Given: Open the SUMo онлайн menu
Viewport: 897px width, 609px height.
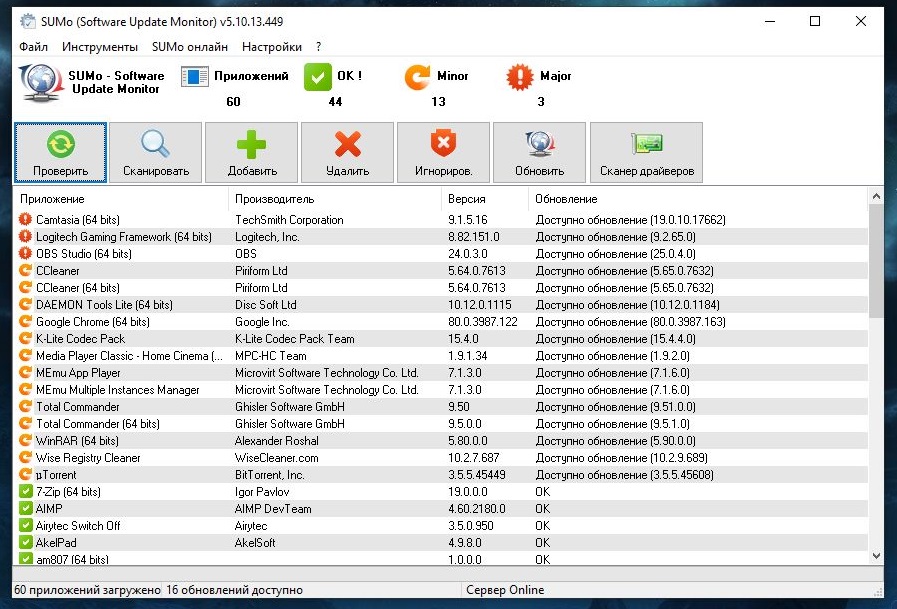Looking at the screenshot, I should pos(190,47).
